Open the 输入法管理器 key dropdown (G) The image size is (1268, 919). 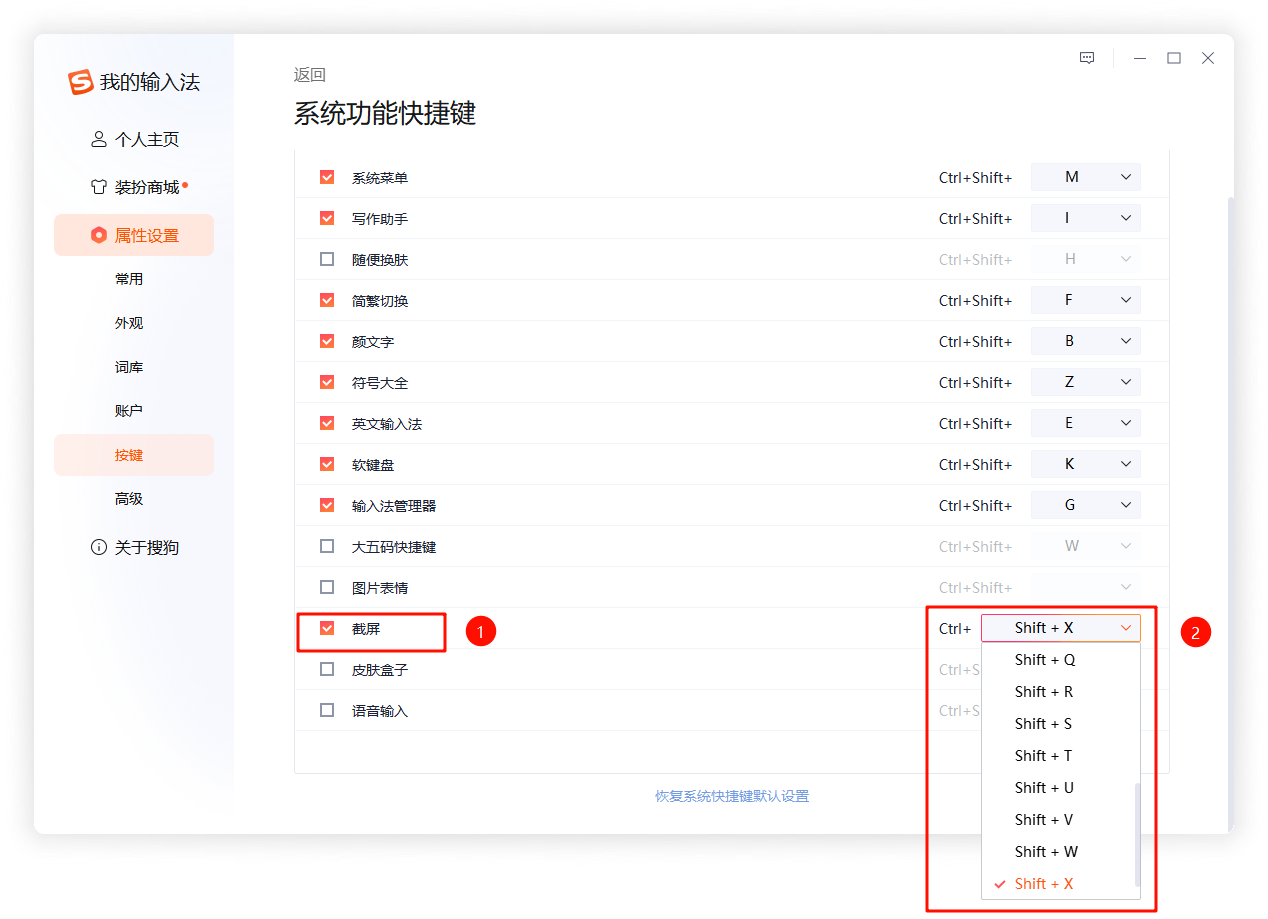[1085, 505]
